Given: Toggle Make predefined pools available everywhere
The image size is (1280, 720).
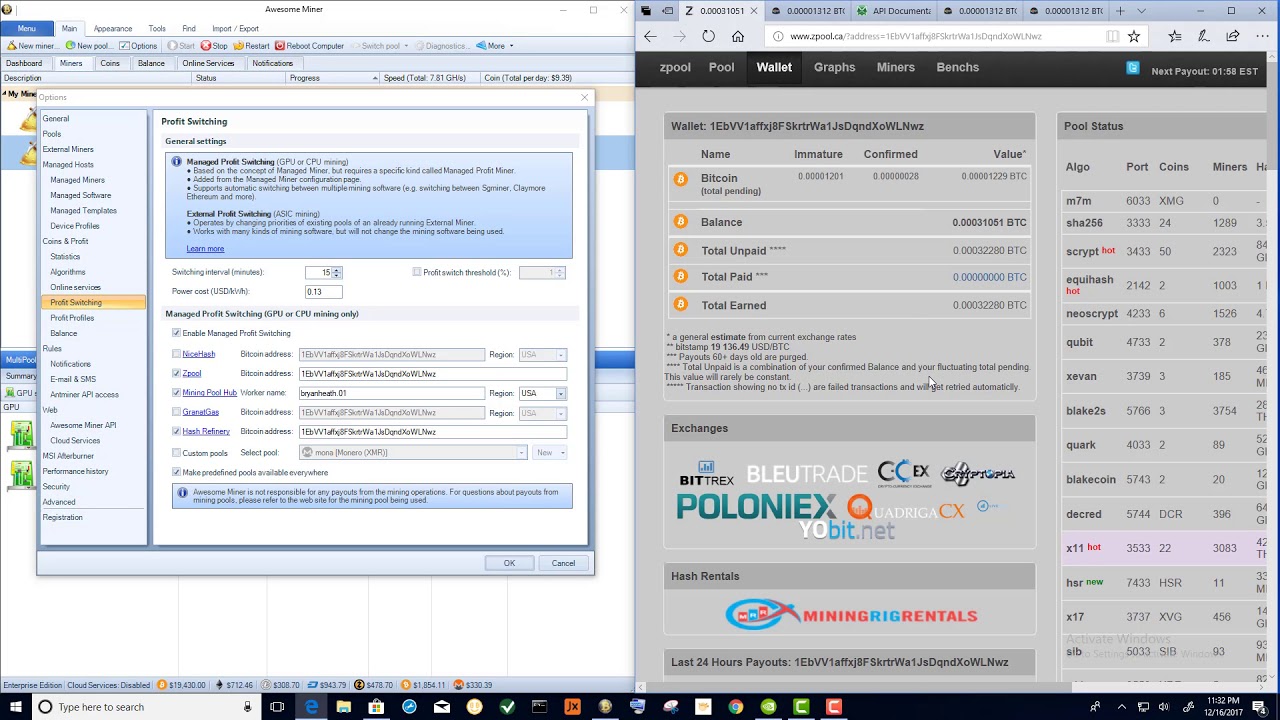Looking at the screenshot, I should (x=177, y=472).
